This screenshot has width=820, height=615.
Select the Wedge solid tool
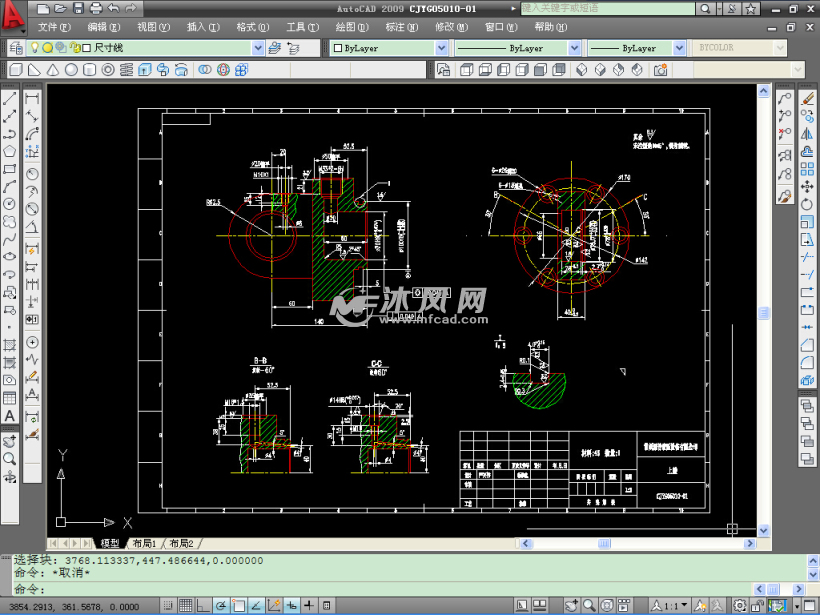coord(34,70)
